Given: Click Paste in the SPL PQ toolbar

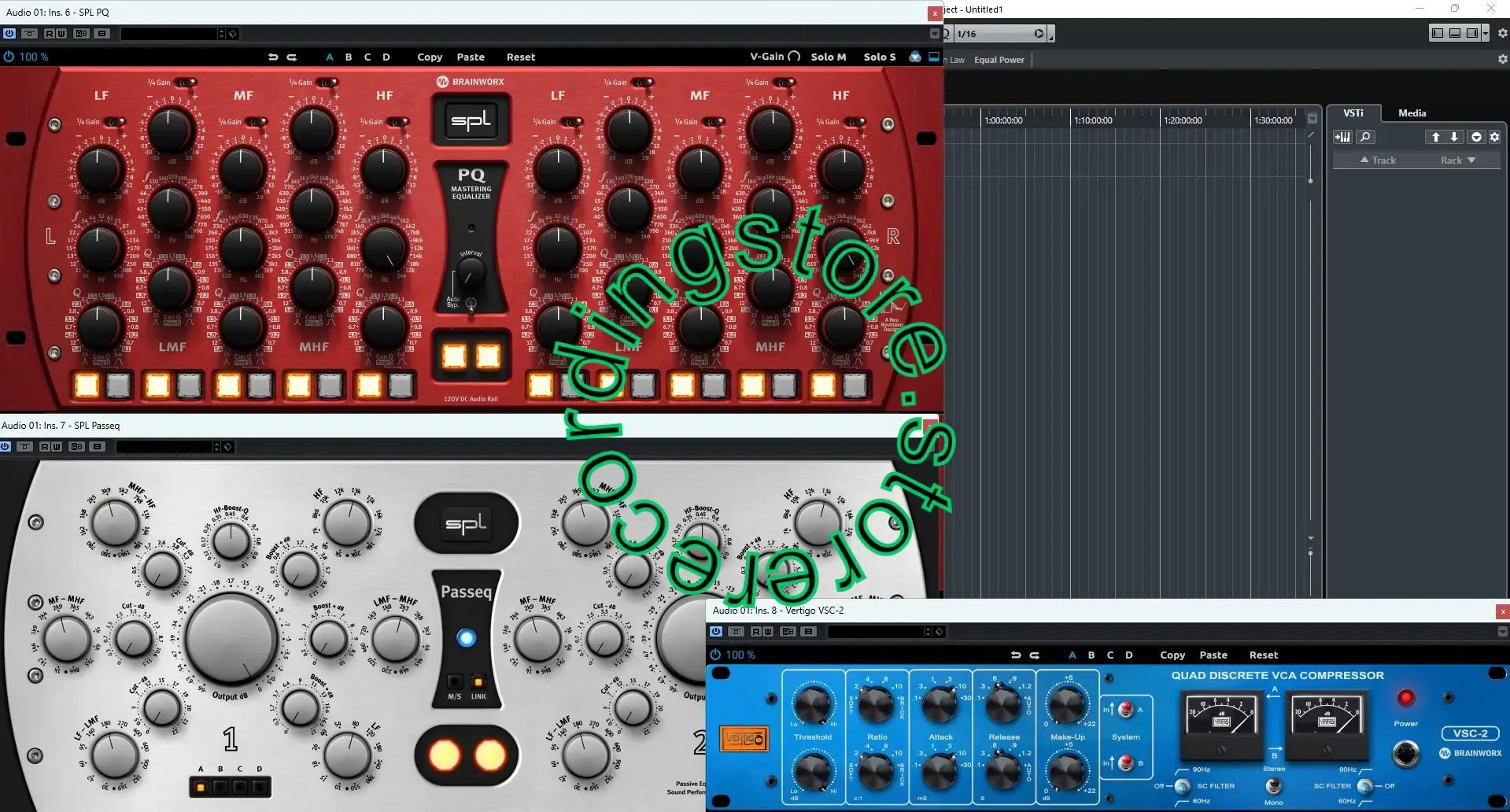Looking at the screenshot, I should pyautogui.click(x=471, y=57).
